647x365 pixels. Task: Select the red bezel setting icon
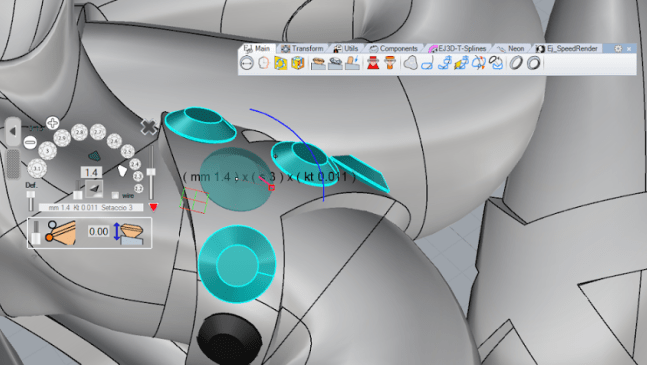[x=373, y=63]
